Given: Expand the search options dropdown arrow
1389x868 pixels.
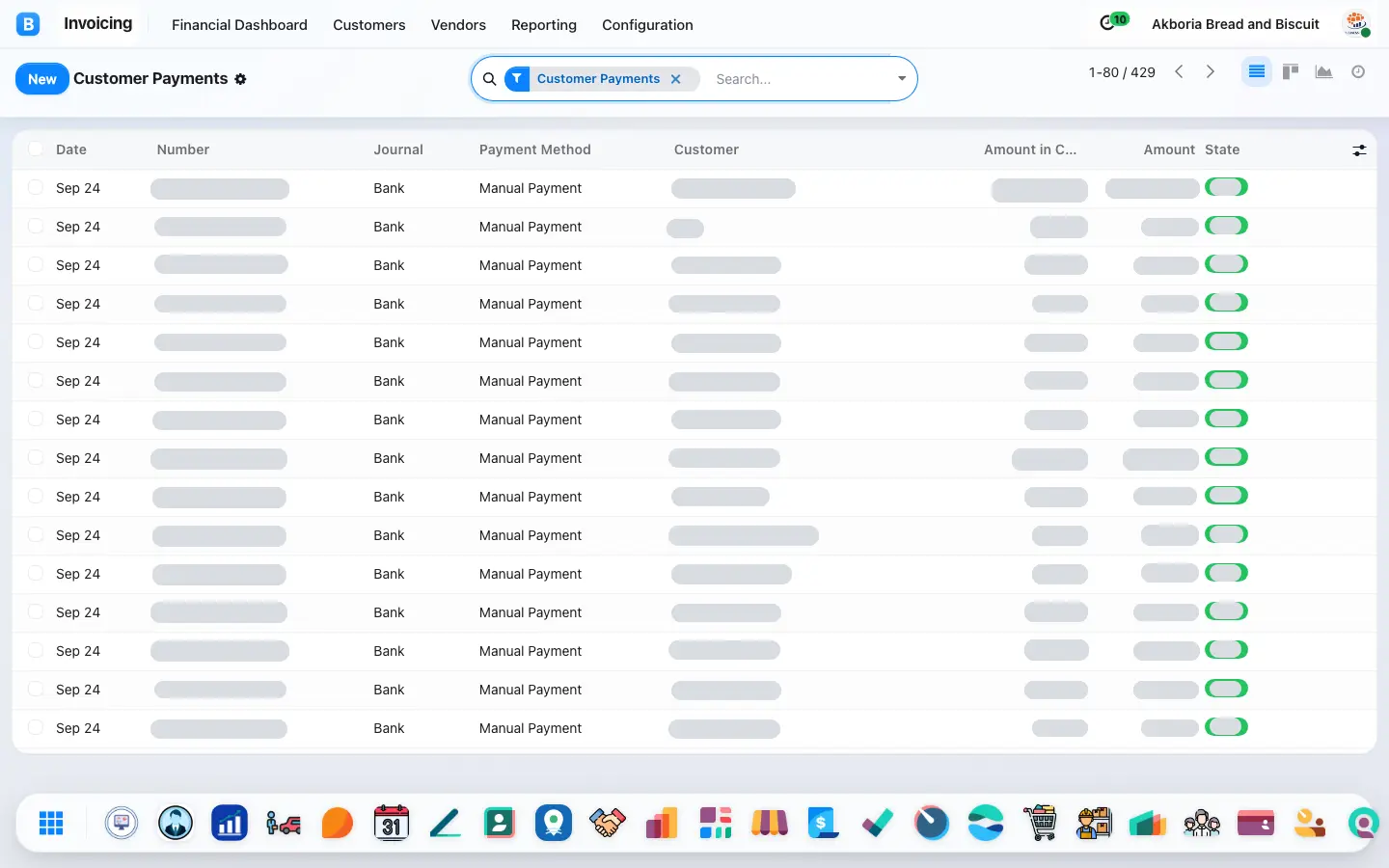Looking at the screenshot, I should [902, 79].
